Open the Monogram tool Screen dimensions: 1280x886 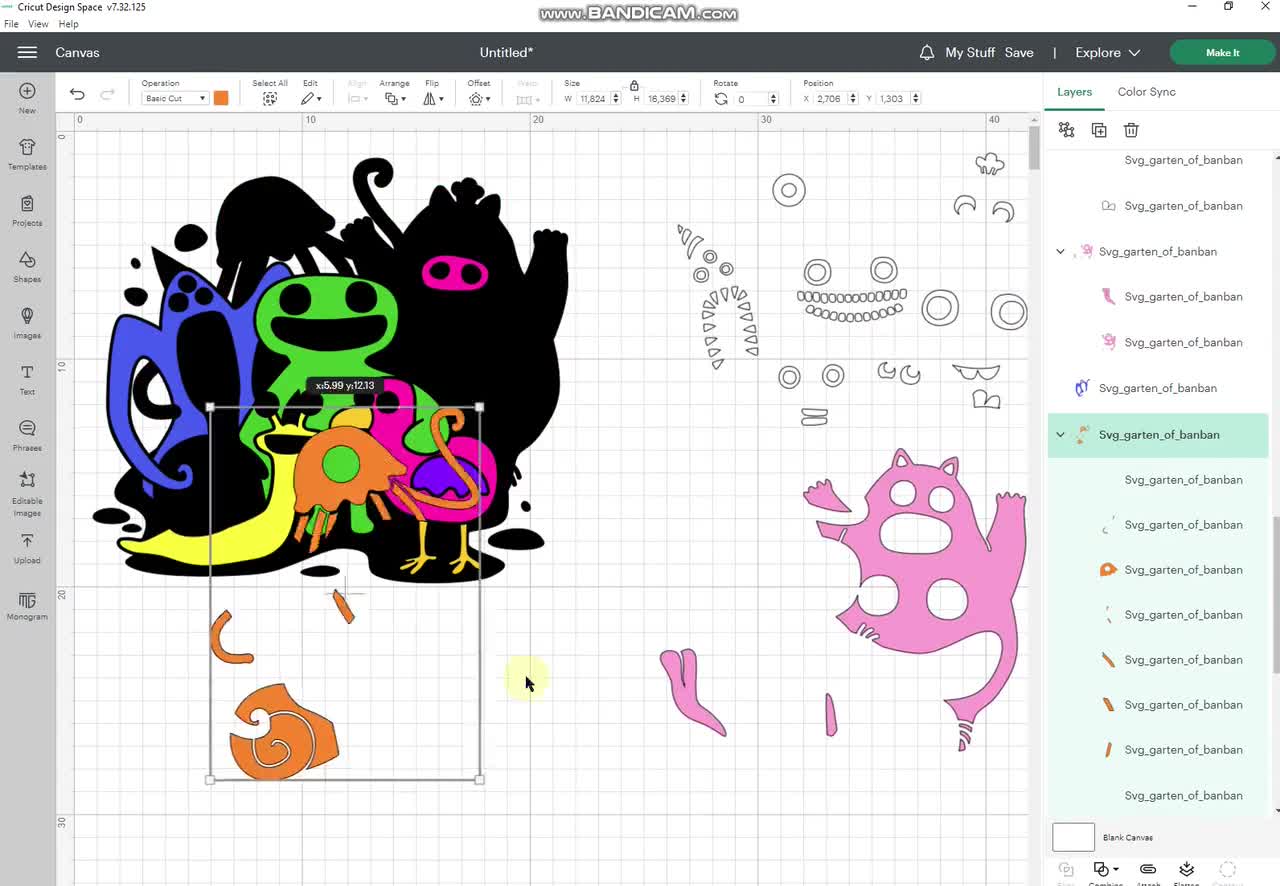(x=27, y=605)
